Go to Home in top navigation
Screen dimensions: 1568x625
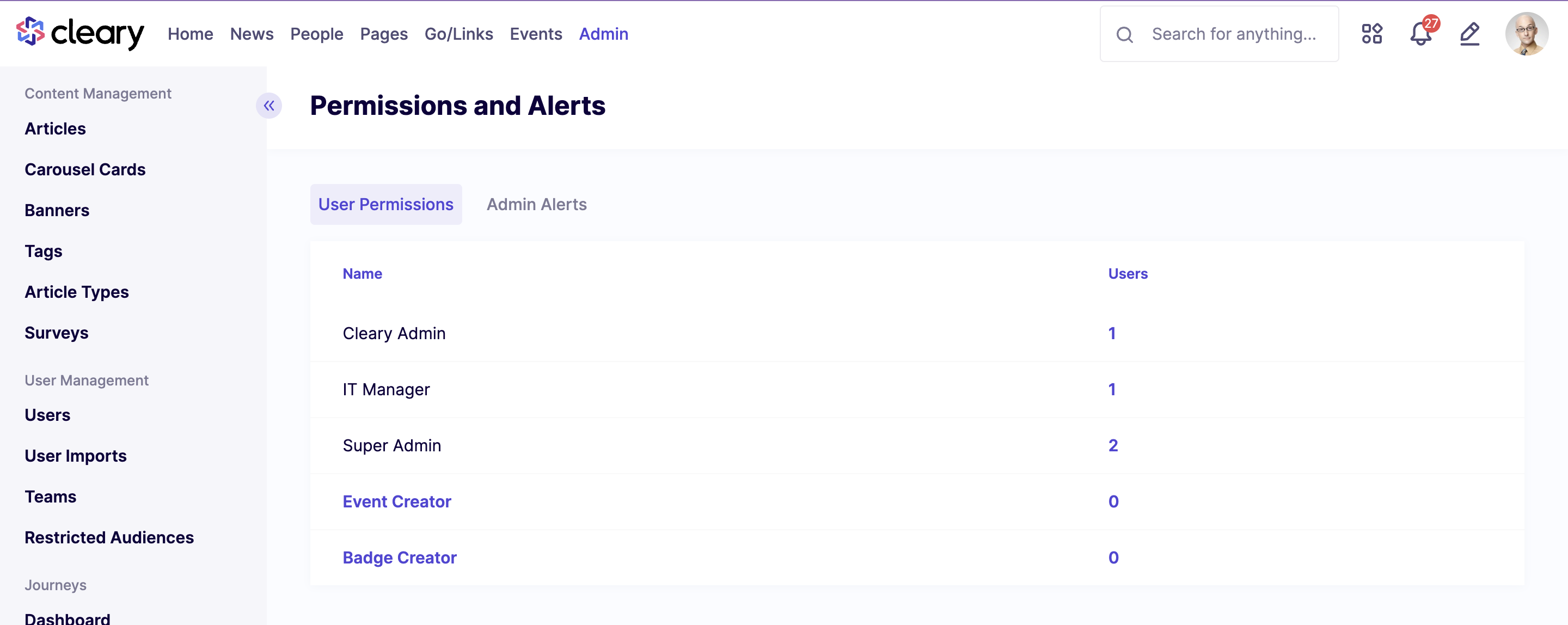point(191,34)
